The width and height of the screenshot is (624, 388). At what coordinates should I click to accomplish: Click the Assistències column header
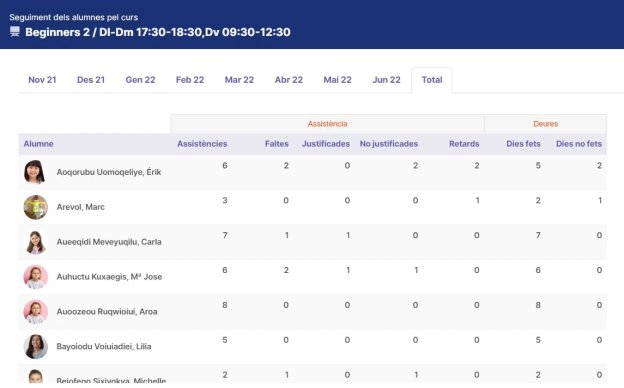pyautogui.click(x=202, y=144)
